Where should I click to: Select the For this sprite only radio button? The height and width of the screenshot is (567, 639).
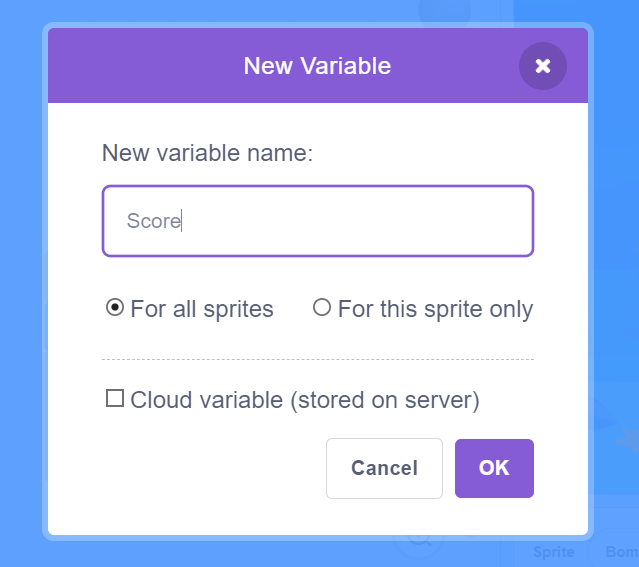tap(322, 307)
